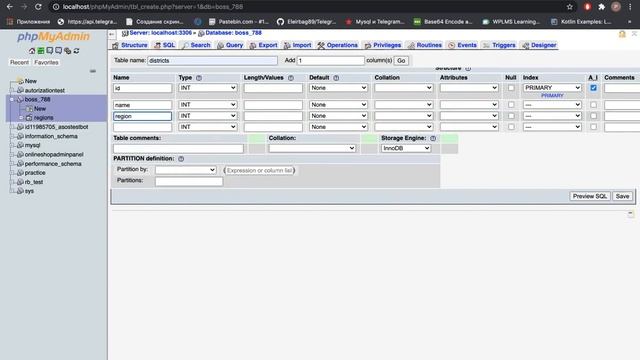Image resolution: width=640 pixels, height=360 pixels.
Task: Open the browser extensions puzzle icon
Action: point(601,7)
